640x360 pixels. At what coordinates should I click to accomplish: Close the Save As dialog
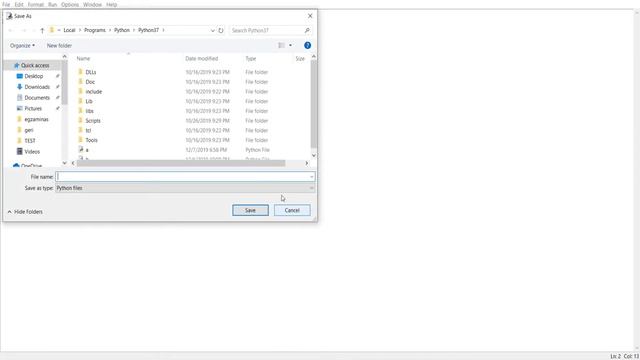(310, 16)
